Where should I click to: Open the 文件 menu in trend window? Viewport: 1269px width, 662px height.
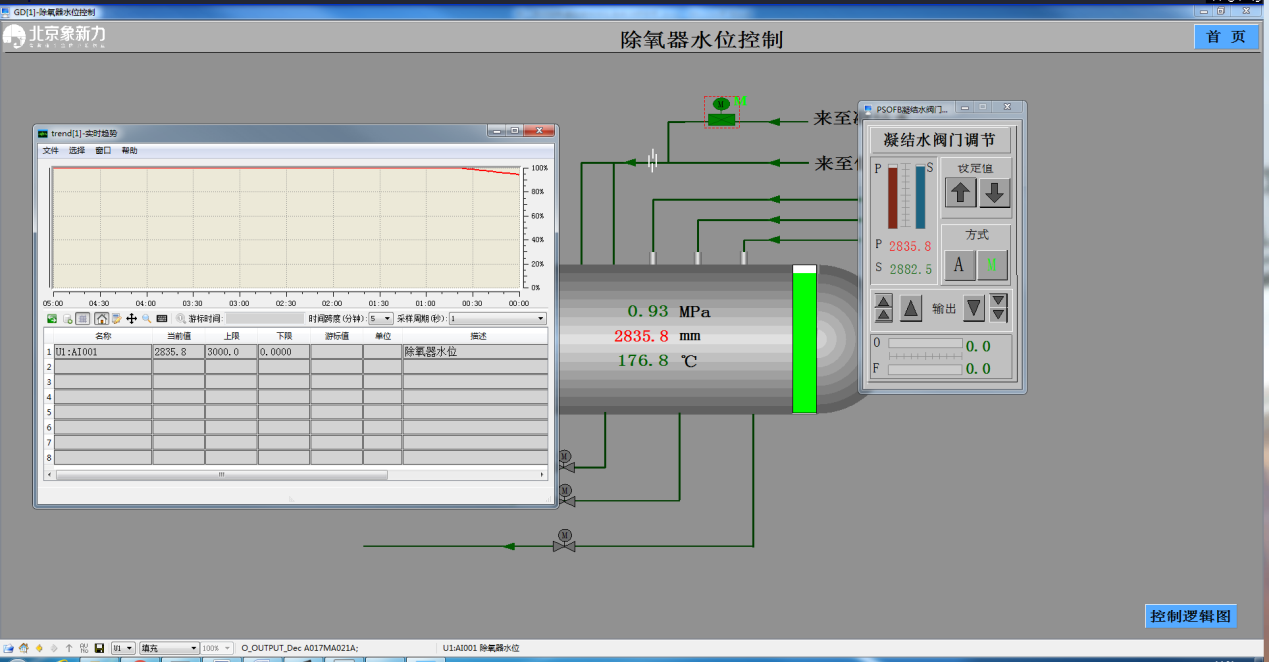click(x=50, y=150)
